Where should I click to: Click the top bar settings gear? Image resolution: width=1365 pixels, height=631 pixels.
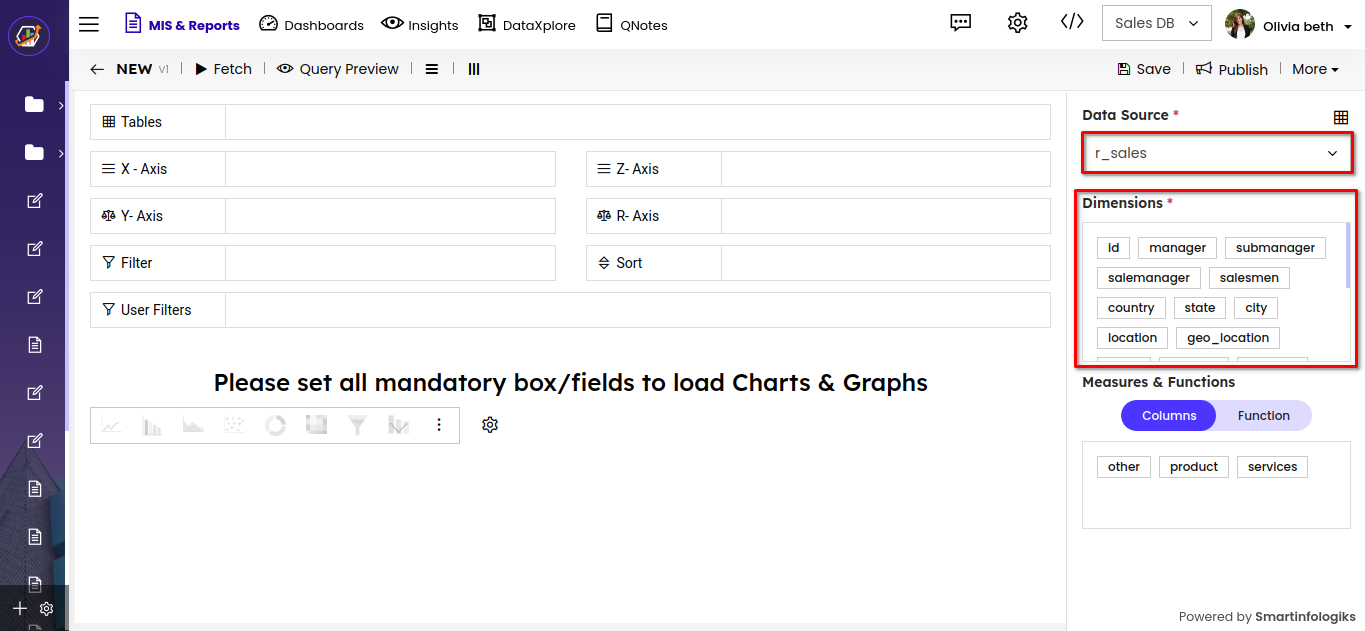(x=1017, y=24)
